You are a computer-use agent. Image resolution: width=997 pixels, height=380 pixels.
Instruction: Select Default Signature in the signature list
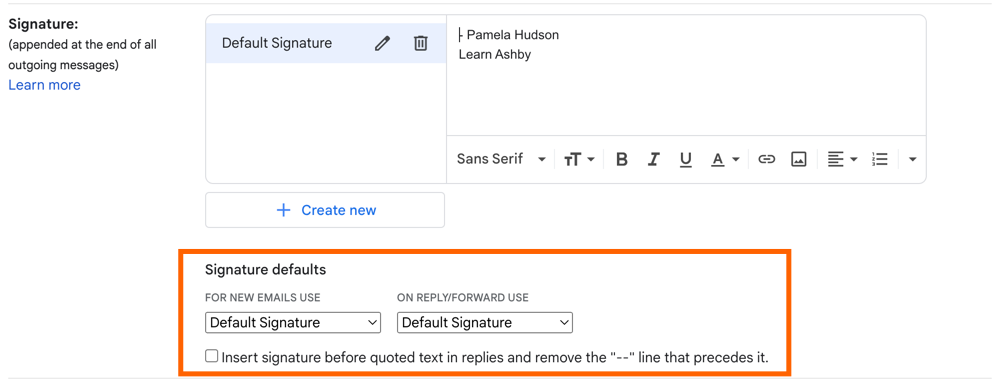click(326, 43)
